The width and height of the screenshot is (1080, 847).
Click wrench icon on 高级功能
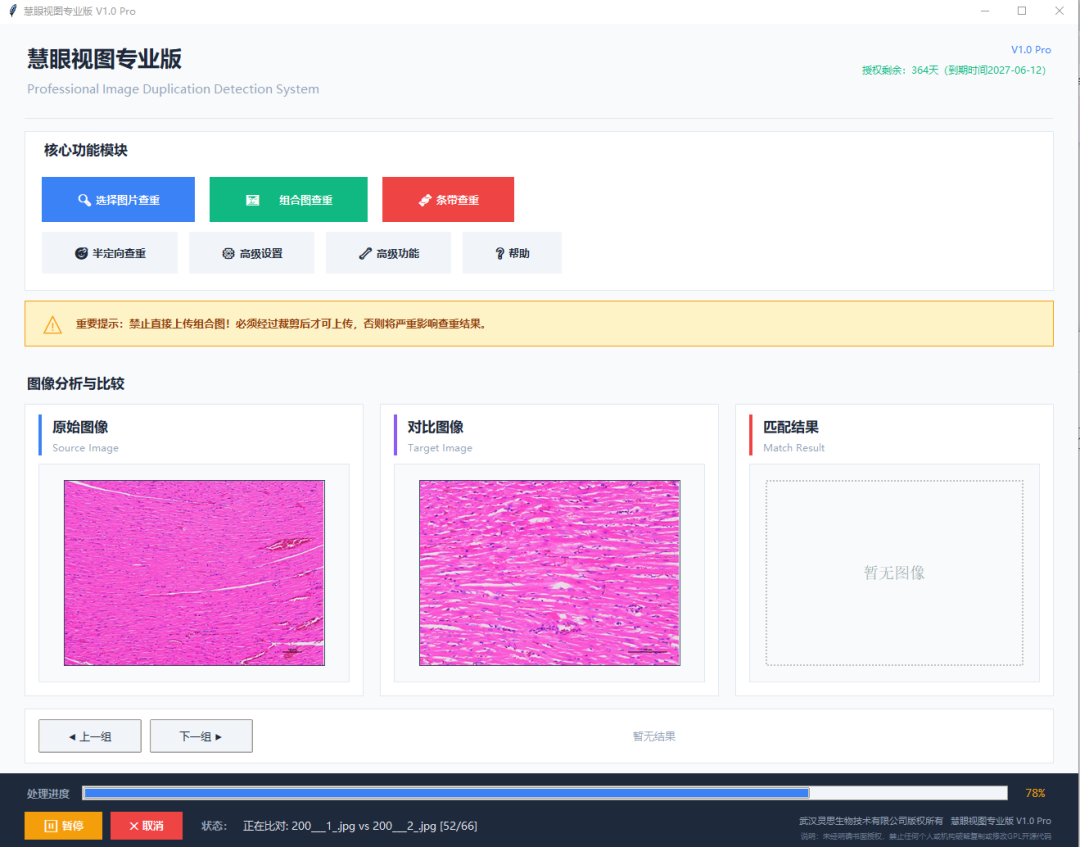(365, 253)
